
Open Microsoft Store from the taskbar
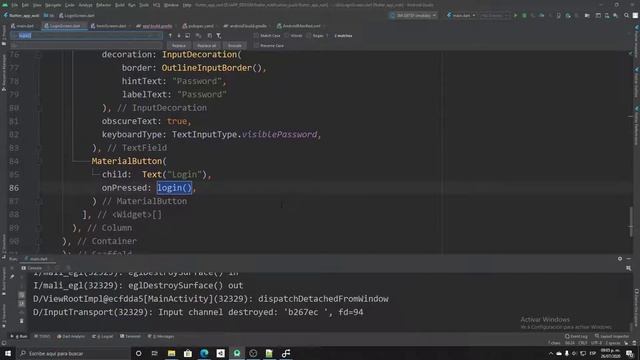point(188,353)
